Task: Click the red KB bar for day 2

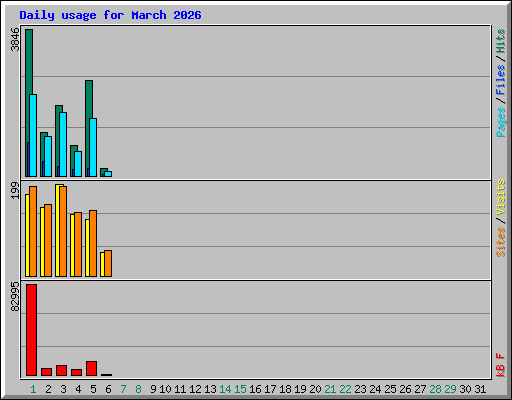Action: point(46,372)
